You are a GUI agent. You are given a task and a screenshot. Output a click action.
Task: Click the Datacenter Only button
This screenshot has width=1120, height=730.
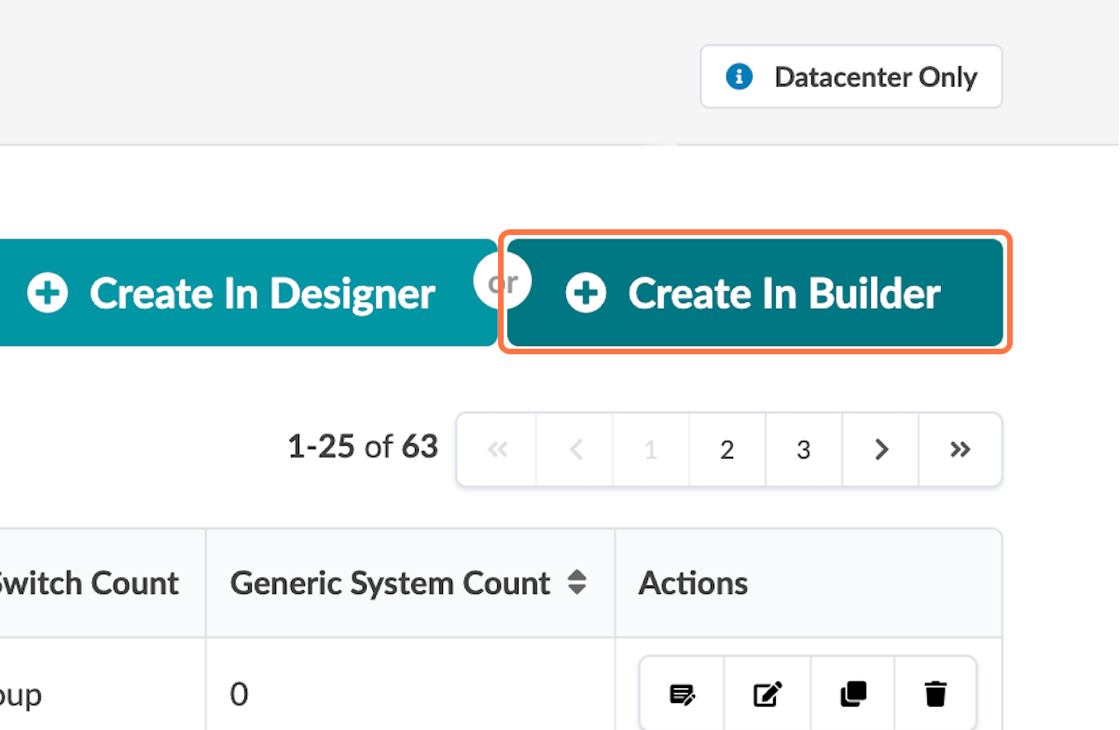[x=851, y=77]
